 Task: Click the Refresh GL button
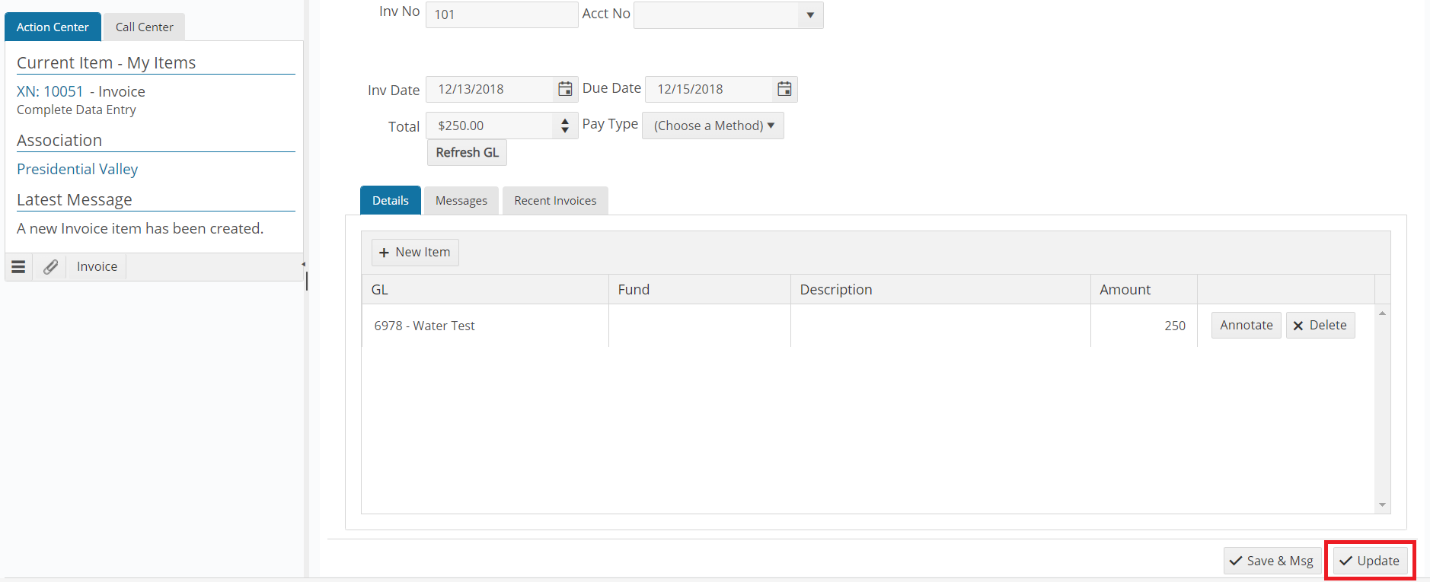click(466, 152)
